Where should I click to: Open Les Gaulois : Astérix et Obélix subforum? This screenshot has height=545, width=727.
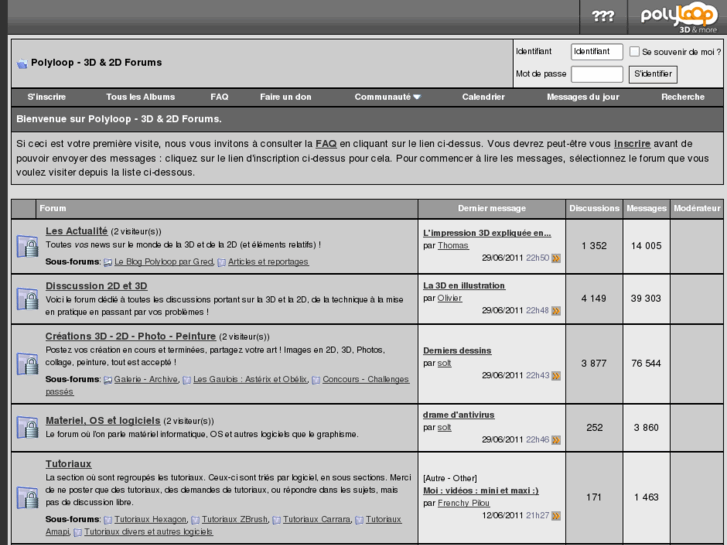tap(250, 379)
